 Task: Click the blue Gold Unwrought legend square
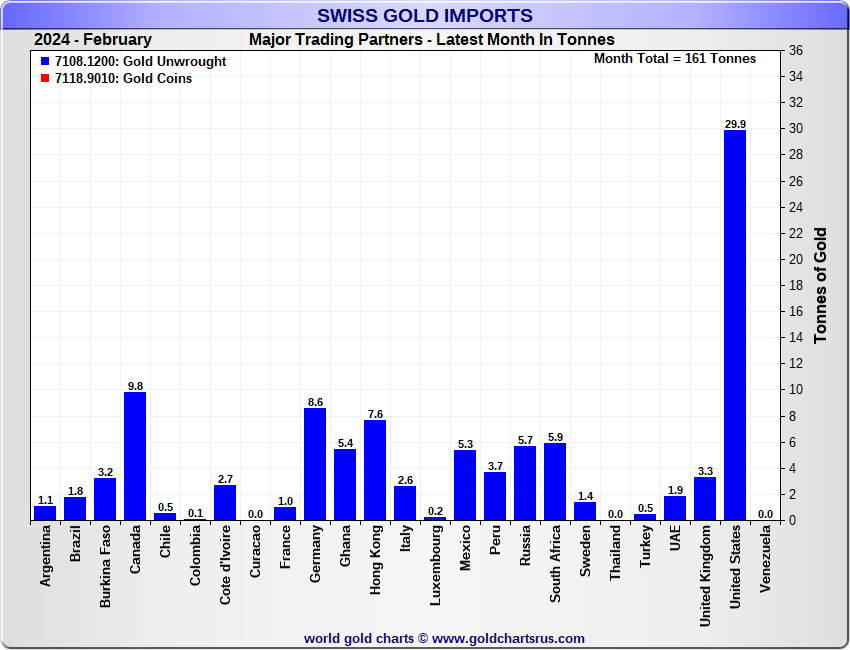45,62
